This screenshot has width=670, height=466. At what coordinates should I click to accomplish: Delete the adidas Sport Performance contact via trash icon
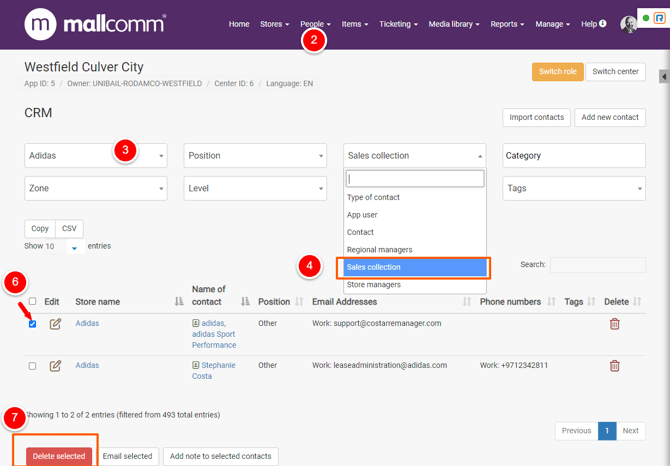pyautogui.click(x=614, y=324)
